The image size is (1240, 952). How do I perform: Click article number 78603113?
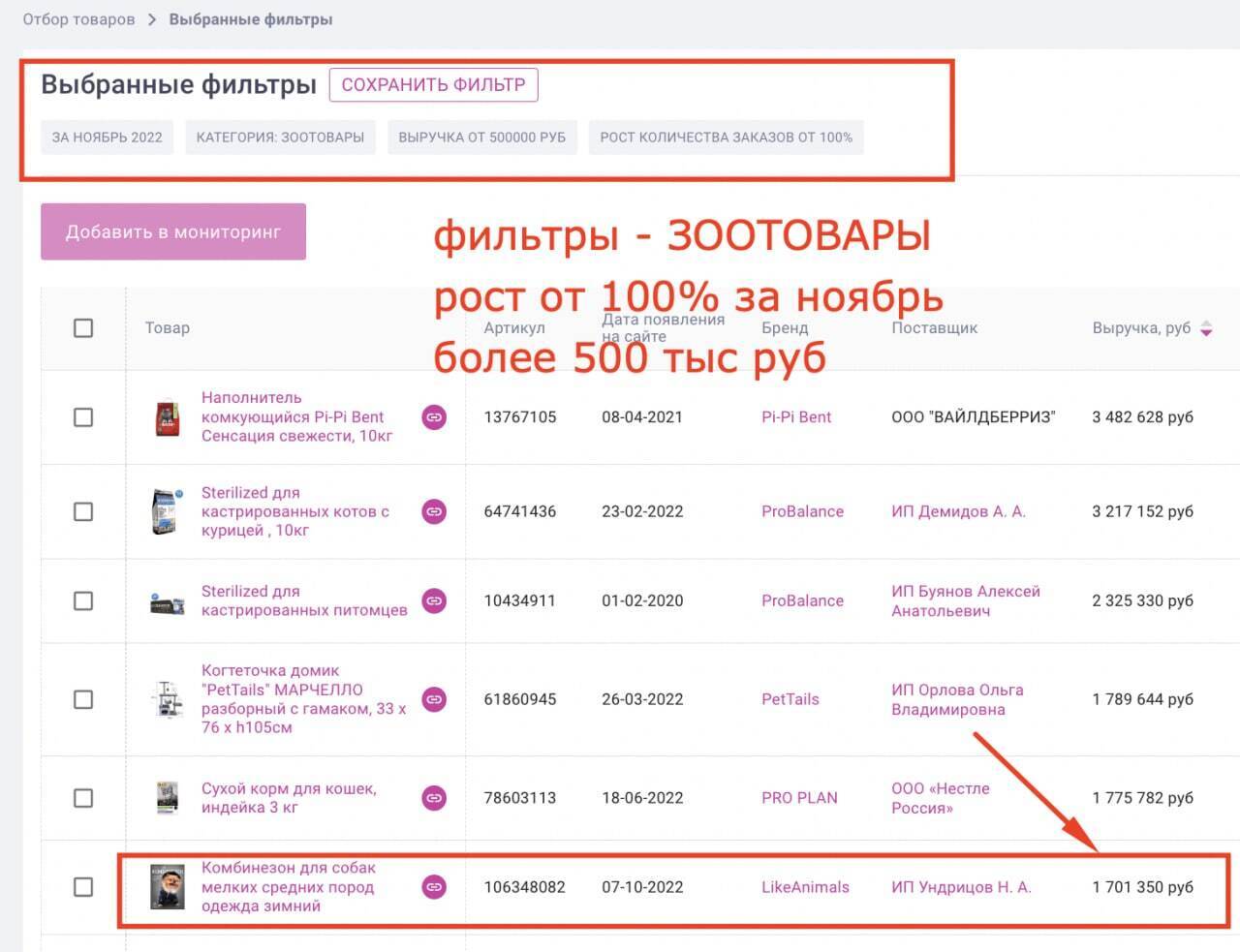coord(520,798)
